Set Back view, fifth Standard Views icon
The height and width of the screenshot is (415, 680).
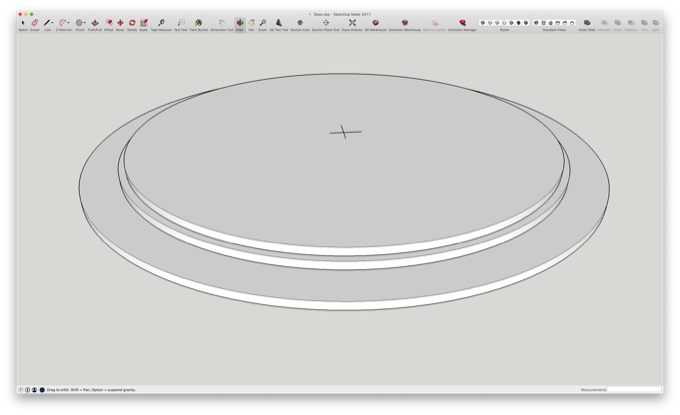click(565, 23)
